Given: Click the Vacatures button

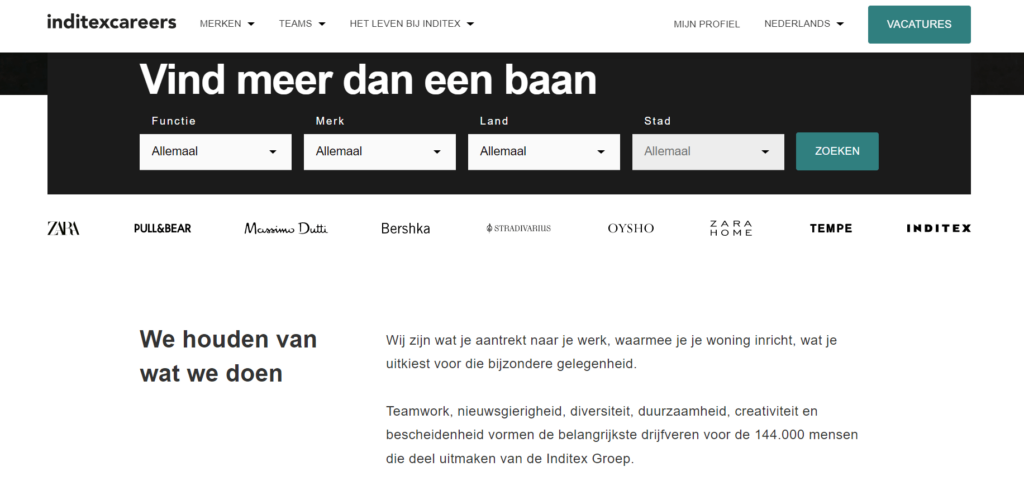Looking at the screenshot, I should [919, 25].
